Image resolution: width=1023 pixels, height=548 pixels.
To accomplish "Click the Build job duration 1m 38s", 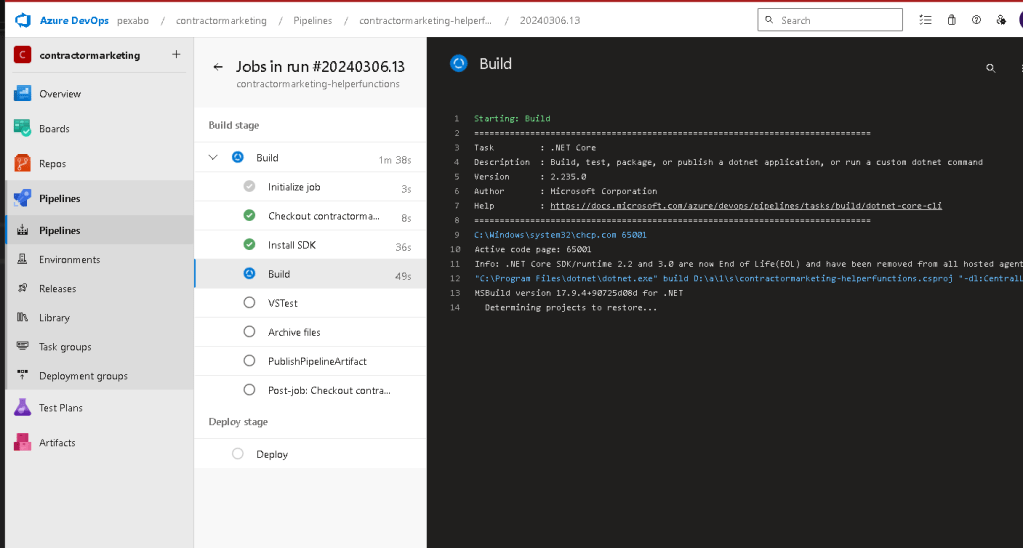I will coord(395,159).
